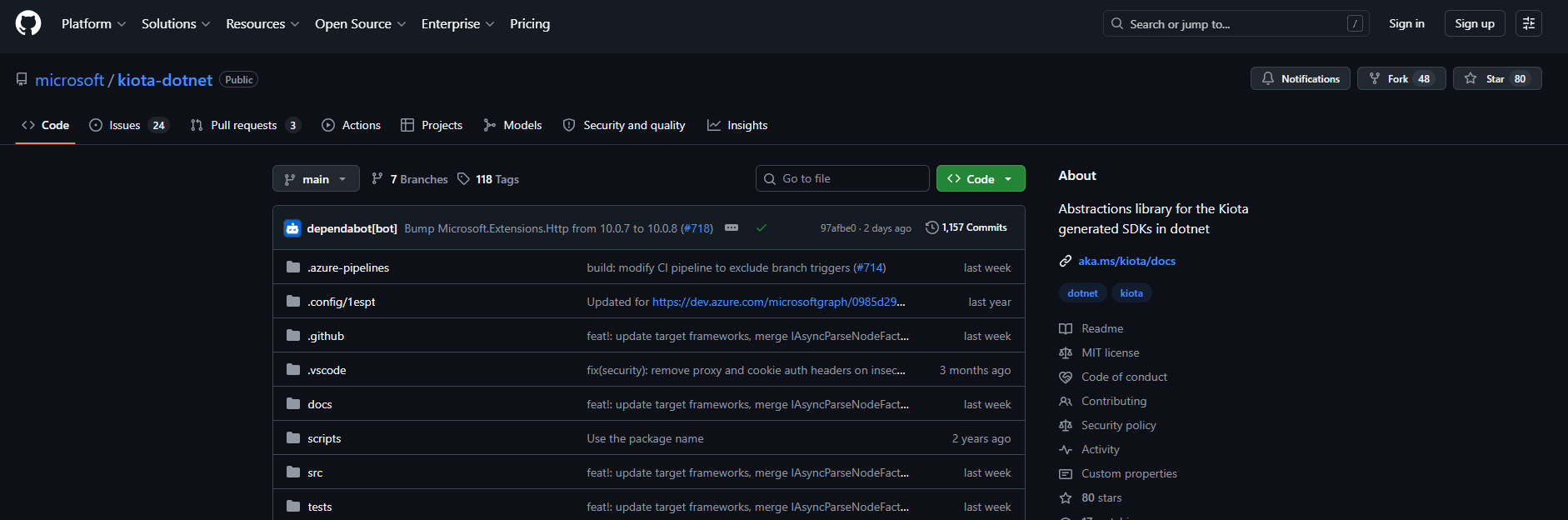Fork the repository with Fork button
1568x520 pixels.
pos(1401,78)
